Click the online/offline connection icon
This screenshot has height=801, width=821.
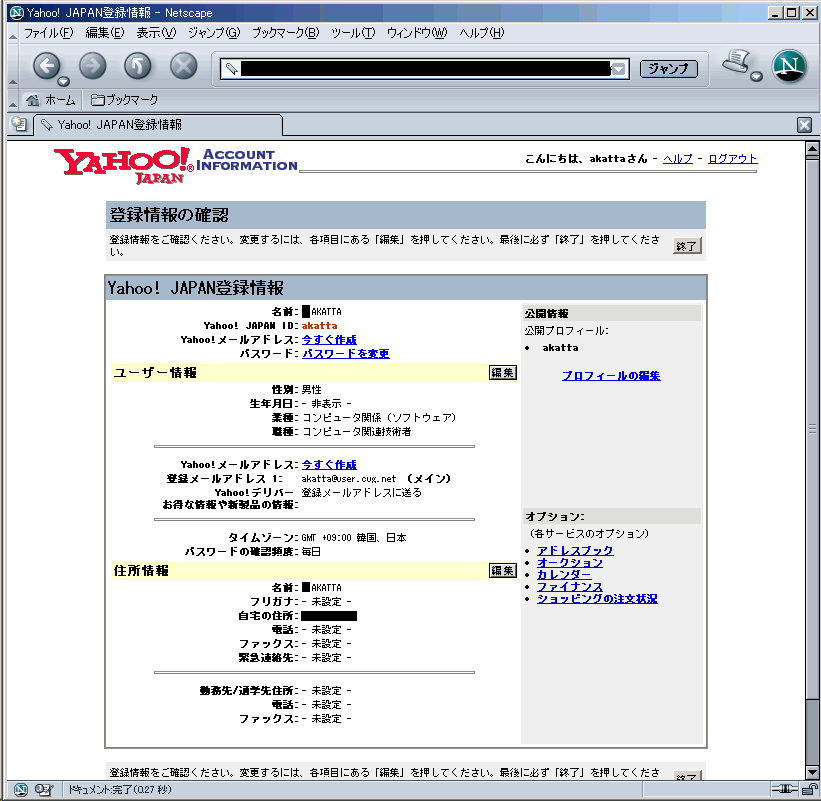click(x=784, y=789)
